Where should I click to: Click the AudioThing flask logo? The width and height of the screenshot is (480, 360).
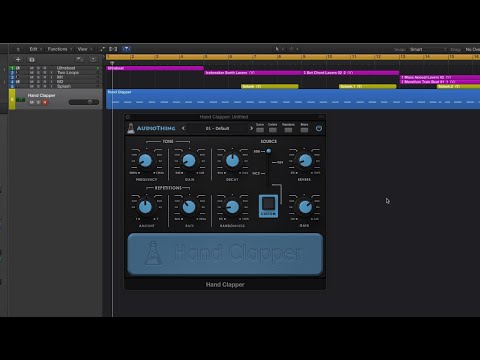click(131, 128)
